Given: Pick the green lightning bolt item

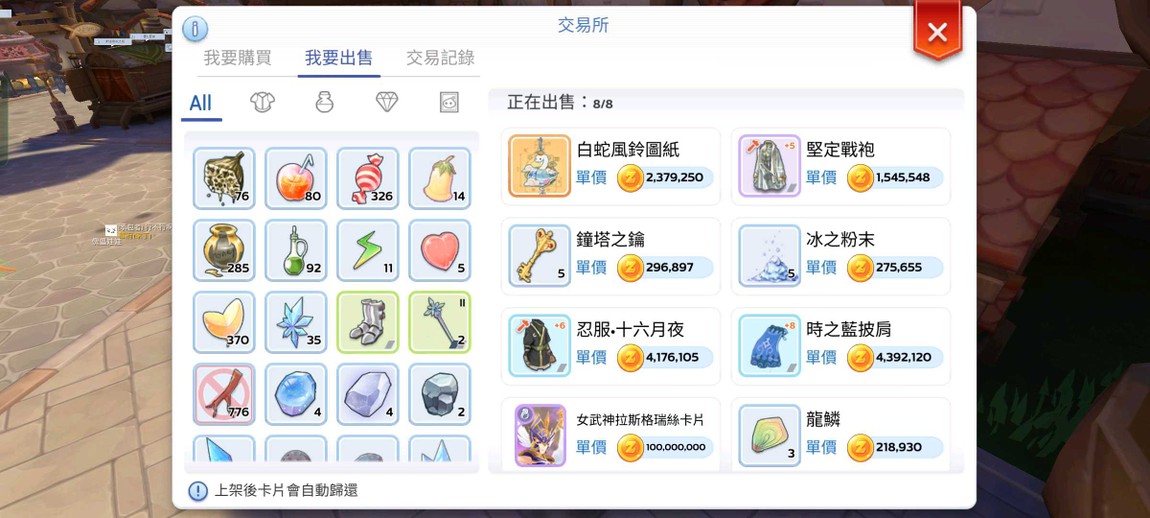Looking at the screenshot, I should point(367,250).
